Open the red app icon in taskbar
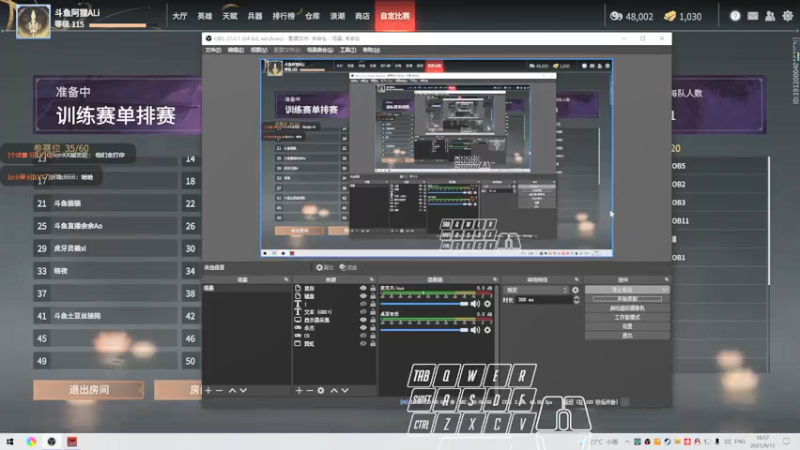The width and height of the screenshot is (800, 450). coord(72,441)
